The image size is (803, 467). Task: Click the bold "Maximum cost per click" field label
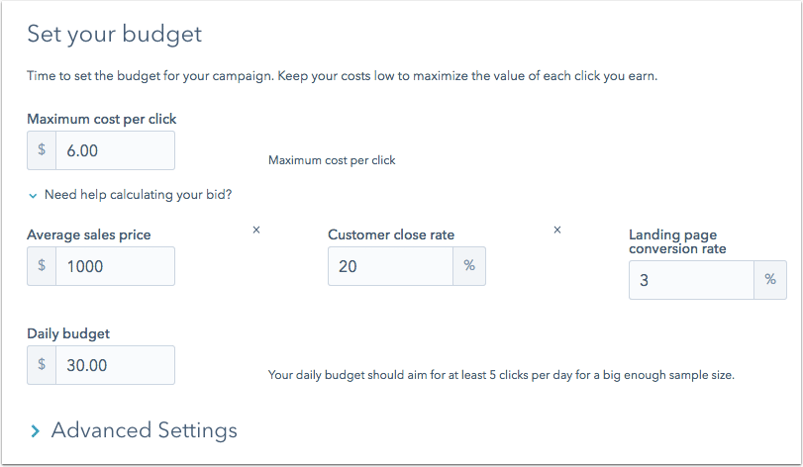tap(102, 120)
